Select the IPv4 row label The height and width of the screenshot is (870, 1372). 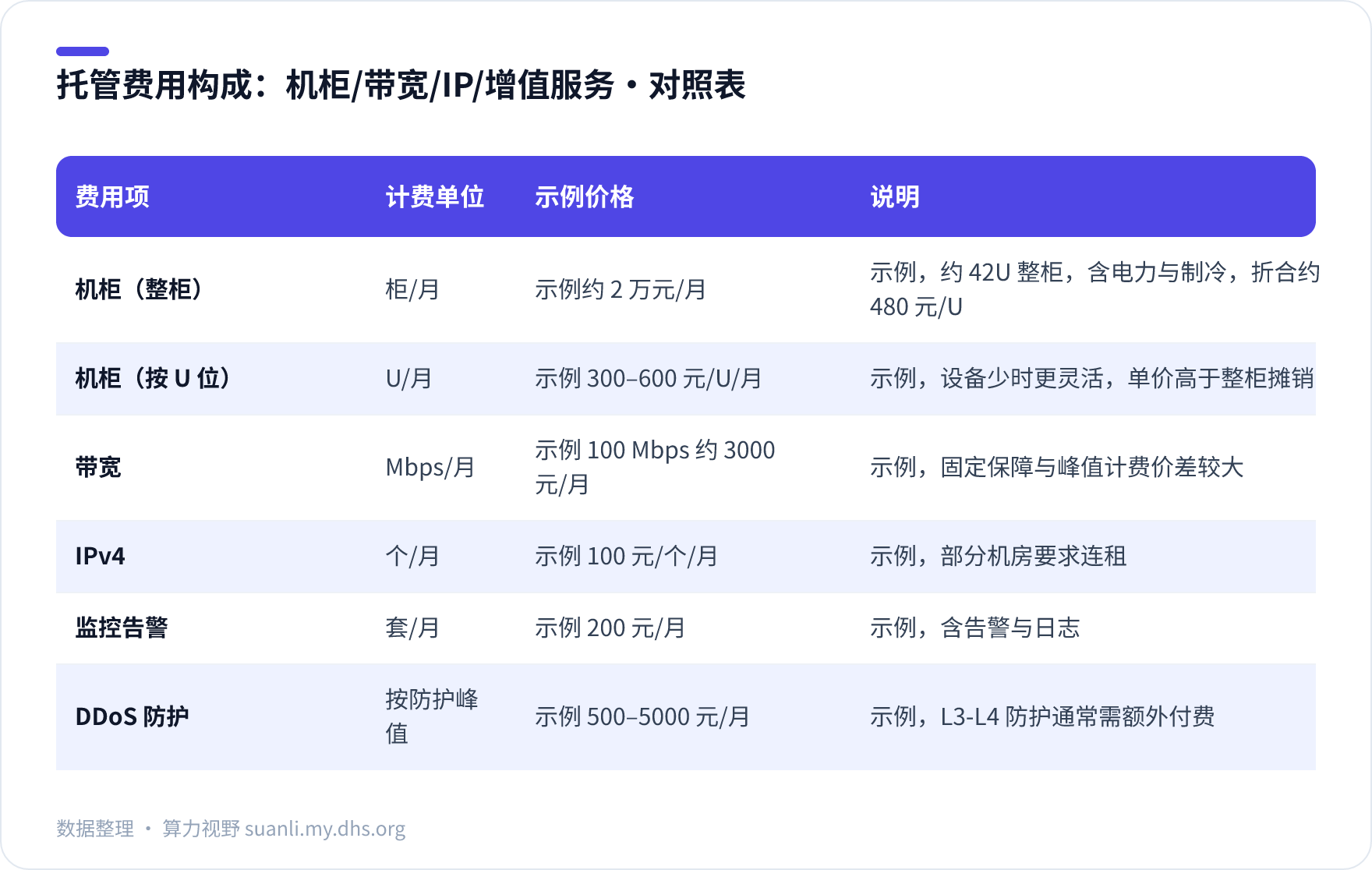point(100,556)
